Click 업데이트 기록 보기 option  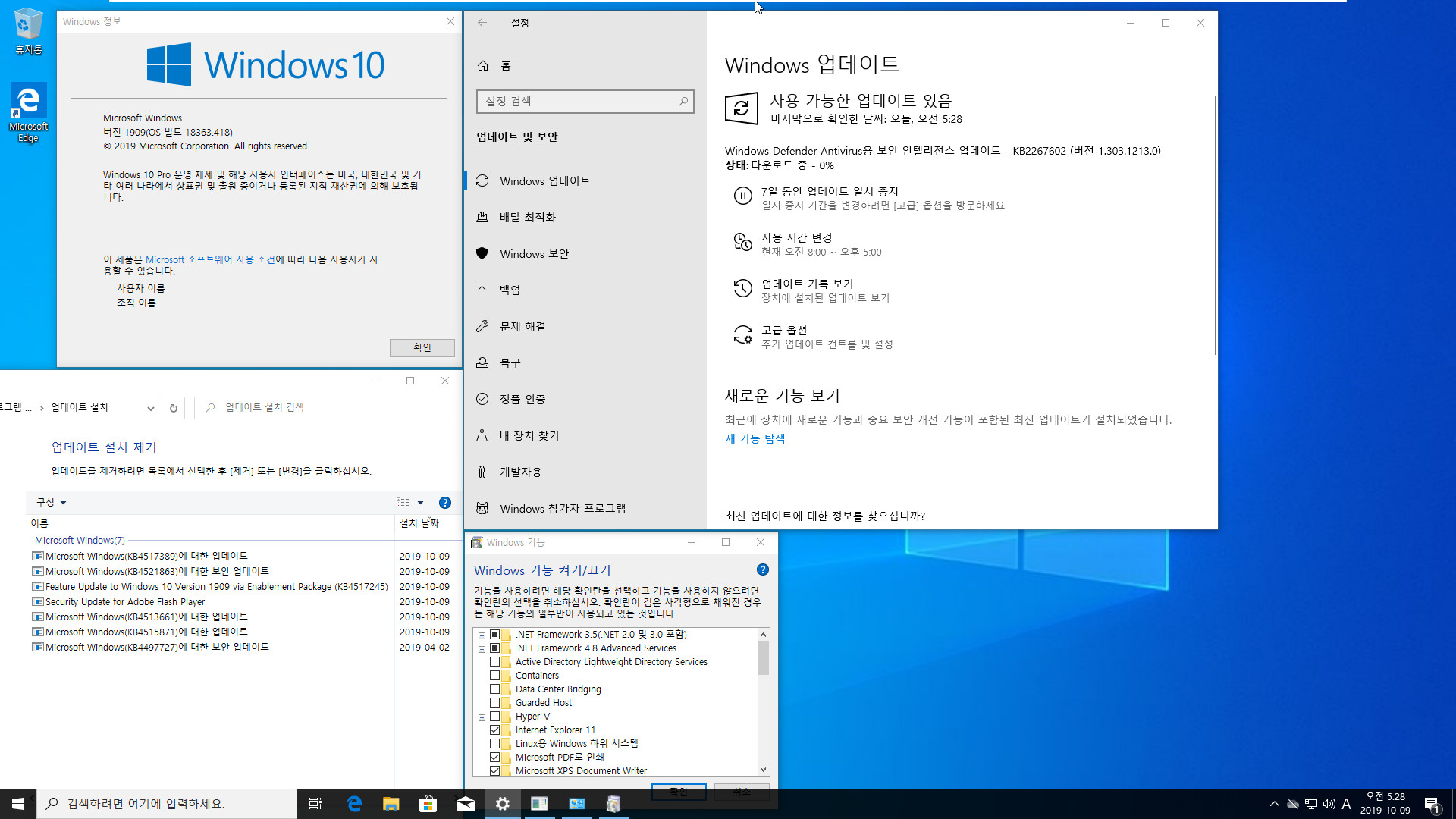coord(808,284)
